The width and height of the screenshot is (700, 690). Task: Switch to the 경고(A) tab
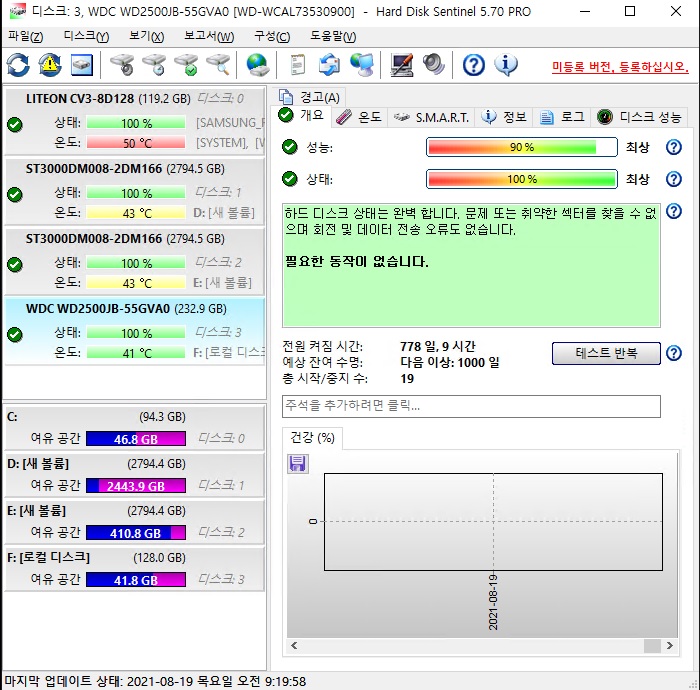coord(309,97)
